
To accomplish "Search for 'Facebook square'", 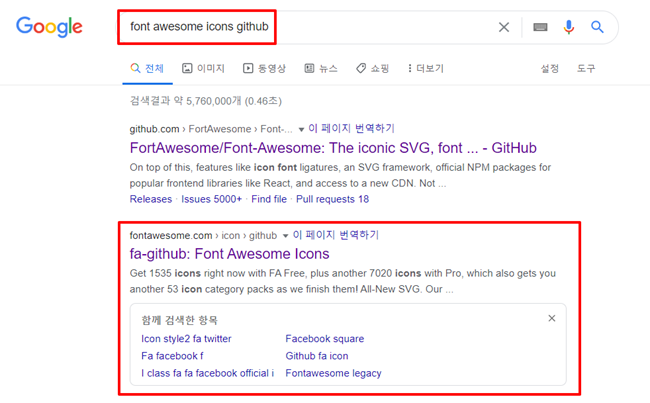I will click(325, 339).
